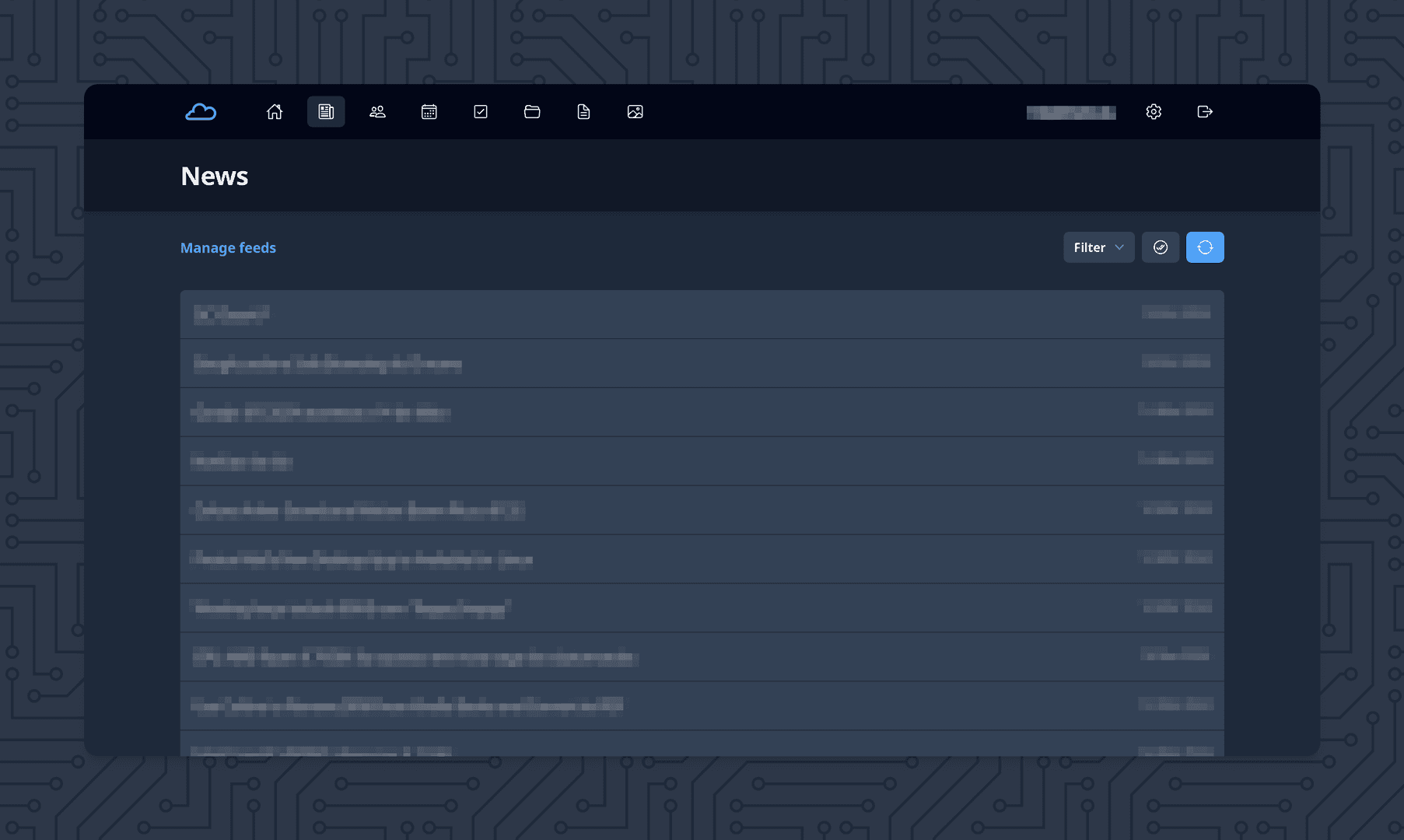Screen dimensions: 1404x840
Task: Open the Contacts app icon
Action: pyautogui.click(x=377, y=111)
